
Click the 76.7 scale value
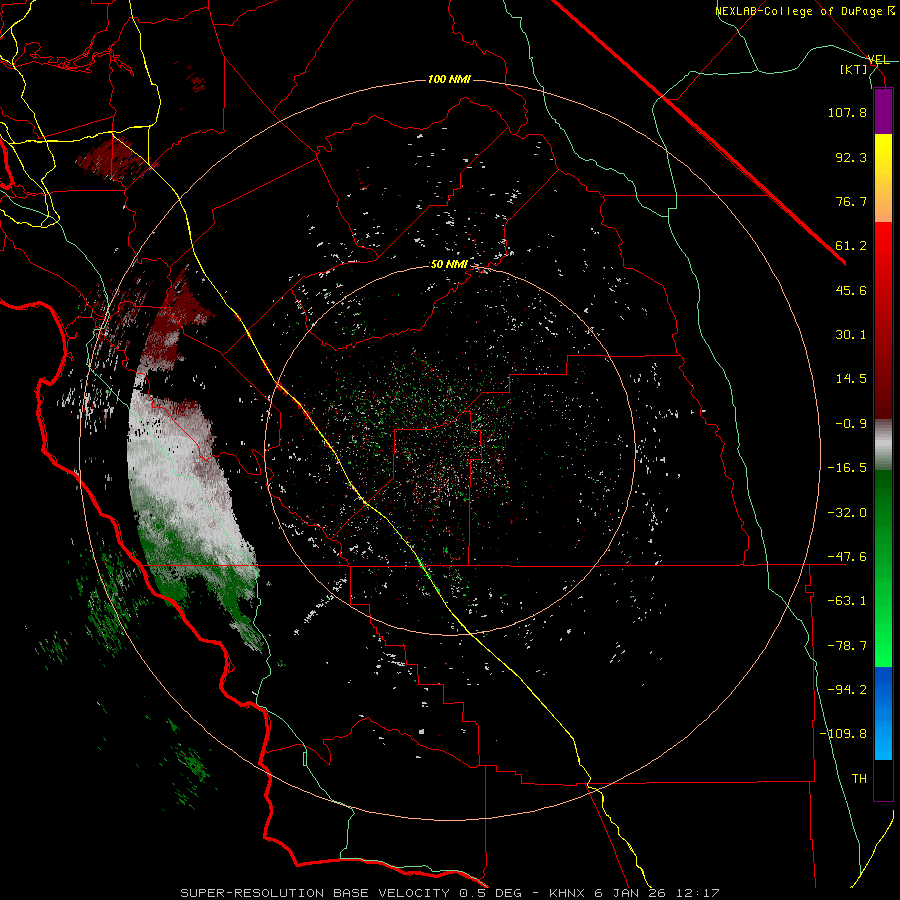[851, 201]
